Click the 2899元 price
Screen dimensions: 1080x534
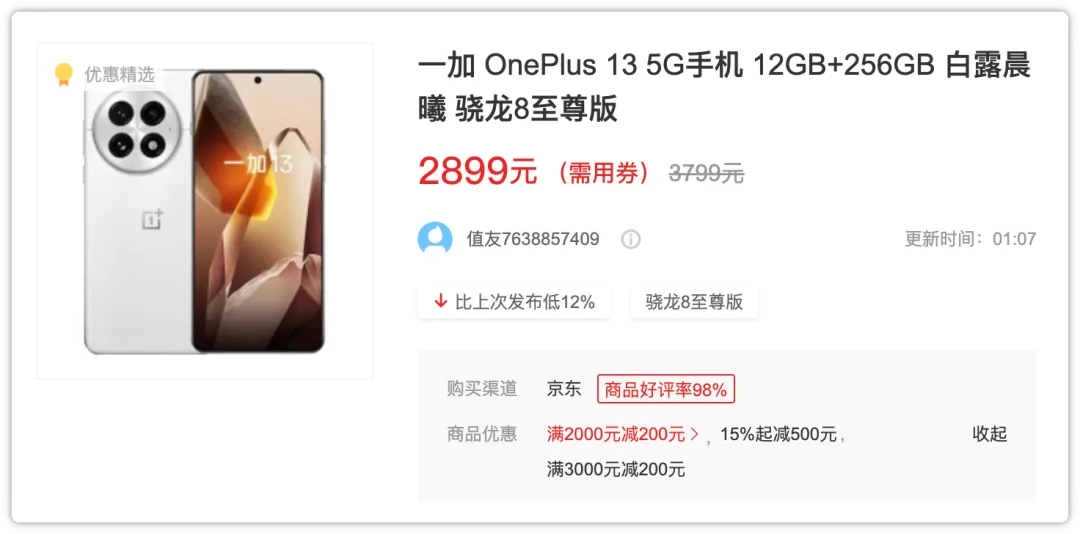[477, 171]
